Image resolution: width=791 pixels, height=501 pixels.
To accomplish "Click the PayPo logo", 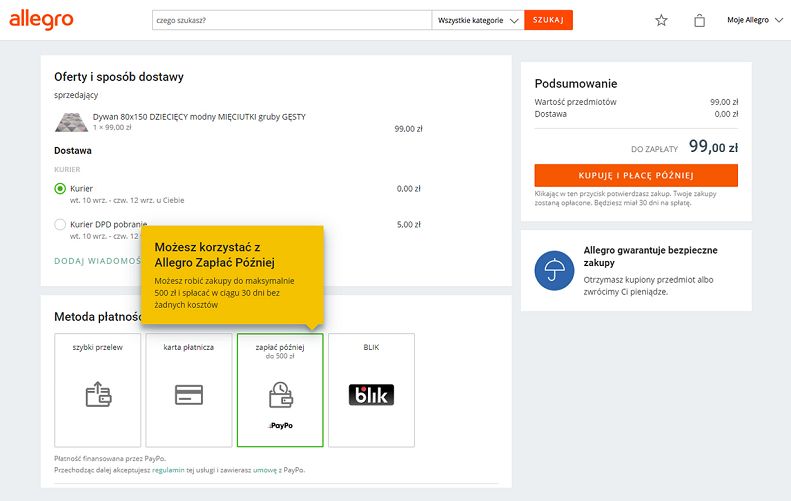I will tap(280, 425).
